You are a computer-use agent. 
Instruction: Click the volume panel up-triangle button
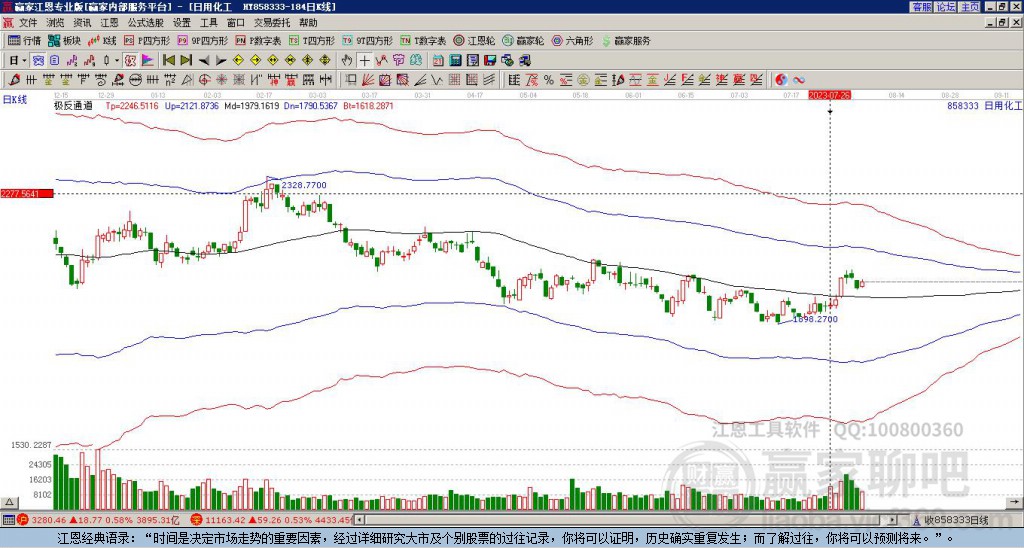pyautogui.click(x=9, y=502)
